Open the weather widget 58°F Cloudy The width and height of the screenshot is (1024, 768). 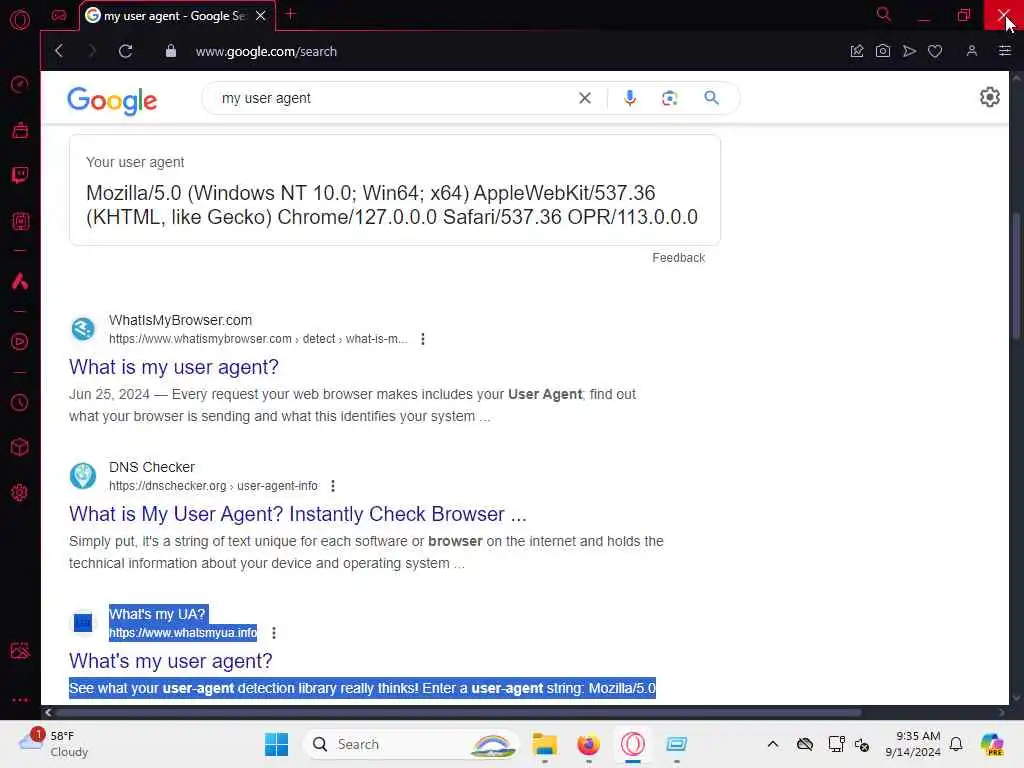[x=54, y=744]
